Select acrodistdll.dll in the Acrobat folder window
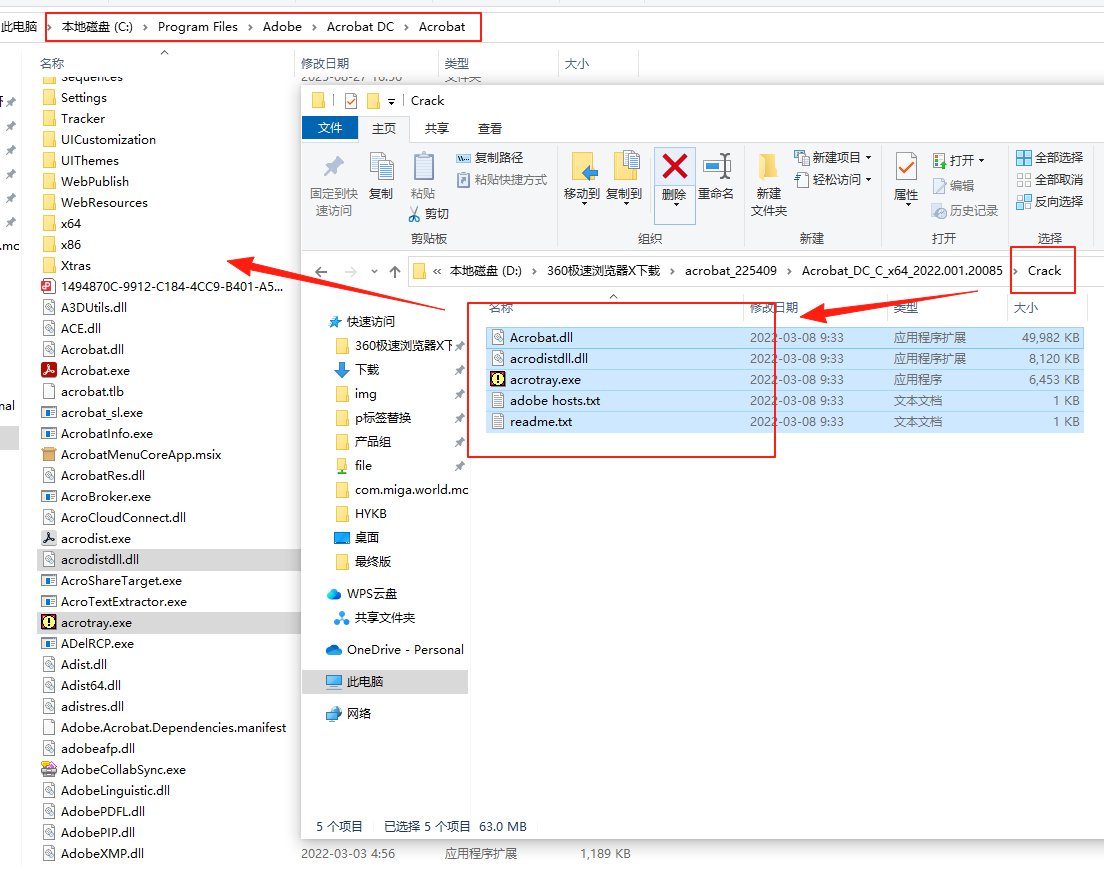The height and width of the screenshot is (871, 1104). point(169,560)
